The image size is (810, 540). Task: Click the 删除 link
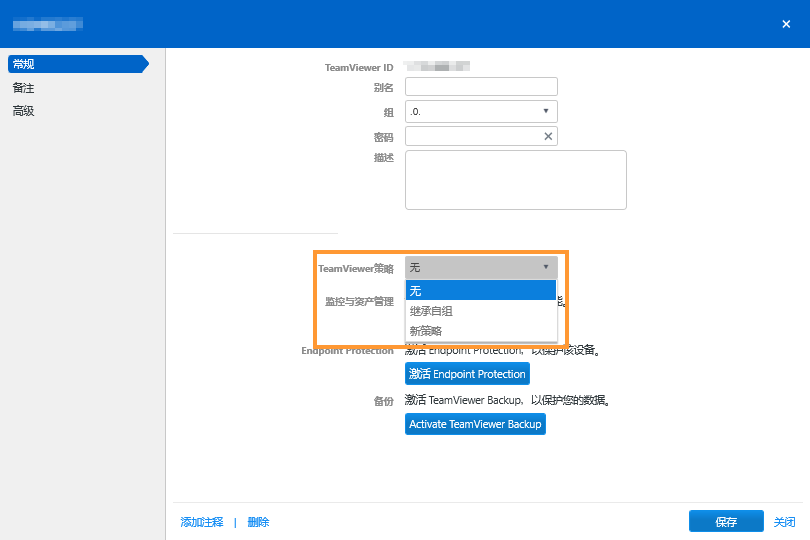258,522
